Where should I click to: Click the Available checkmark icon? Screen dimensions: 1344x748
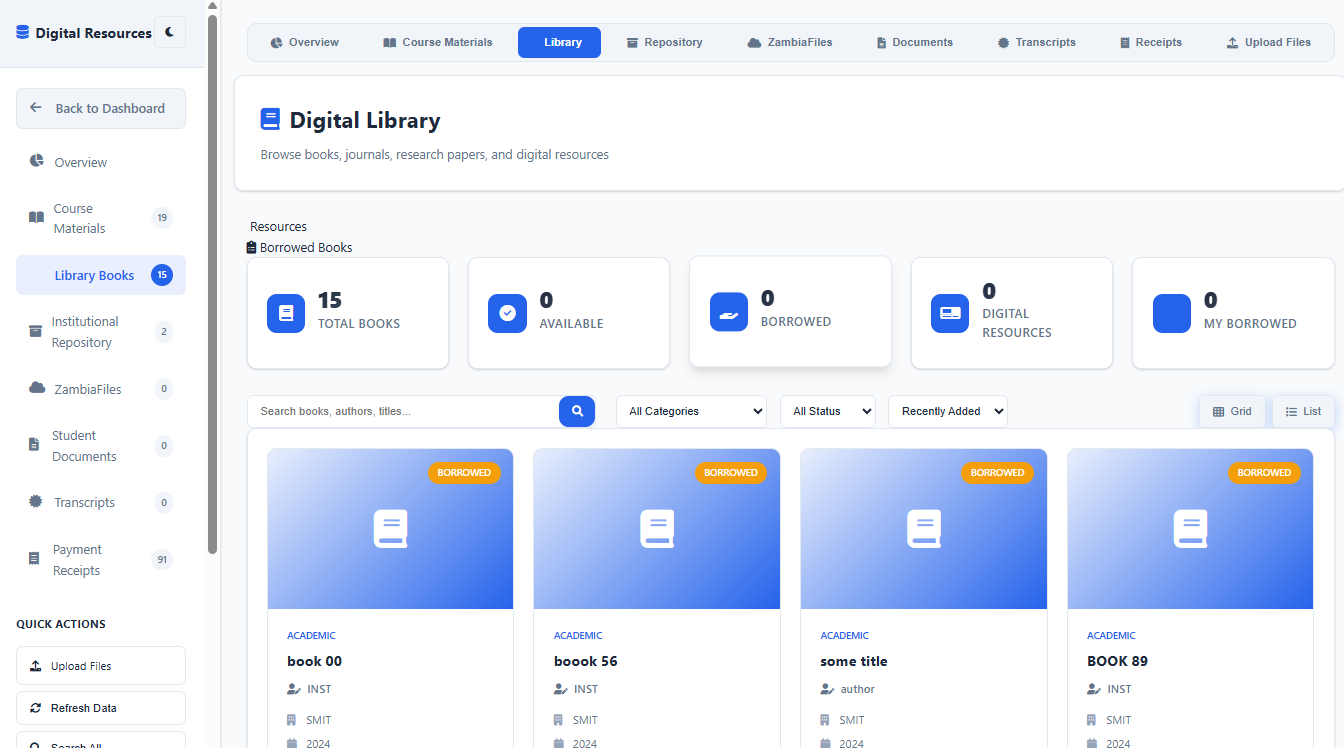click(507, 313)
